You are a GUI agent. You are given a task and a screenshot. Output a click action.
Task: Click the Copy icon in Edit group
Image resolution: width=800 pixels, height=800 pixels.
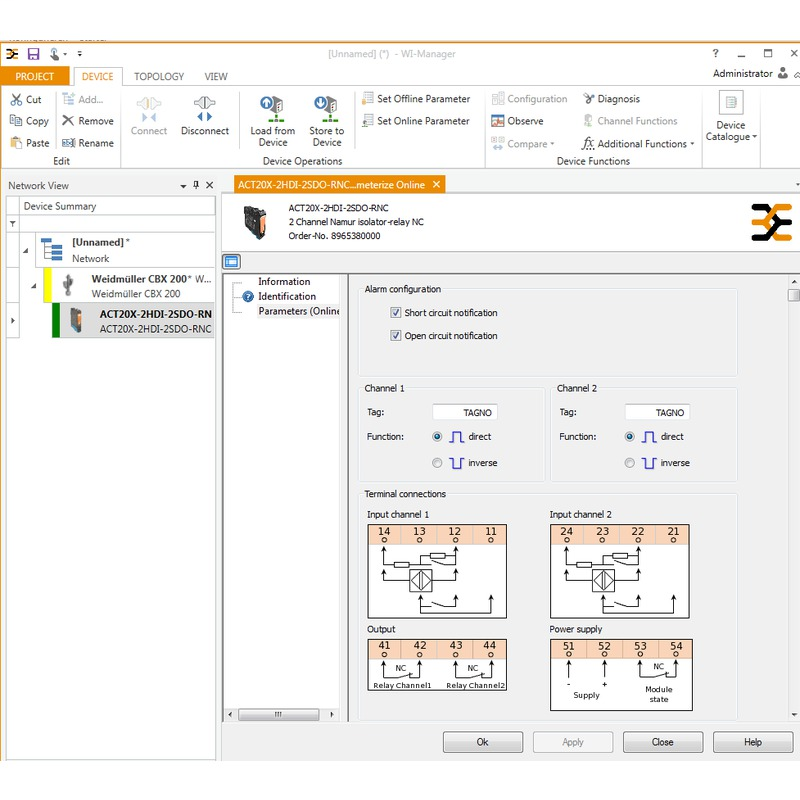click(x=16, y=121)
